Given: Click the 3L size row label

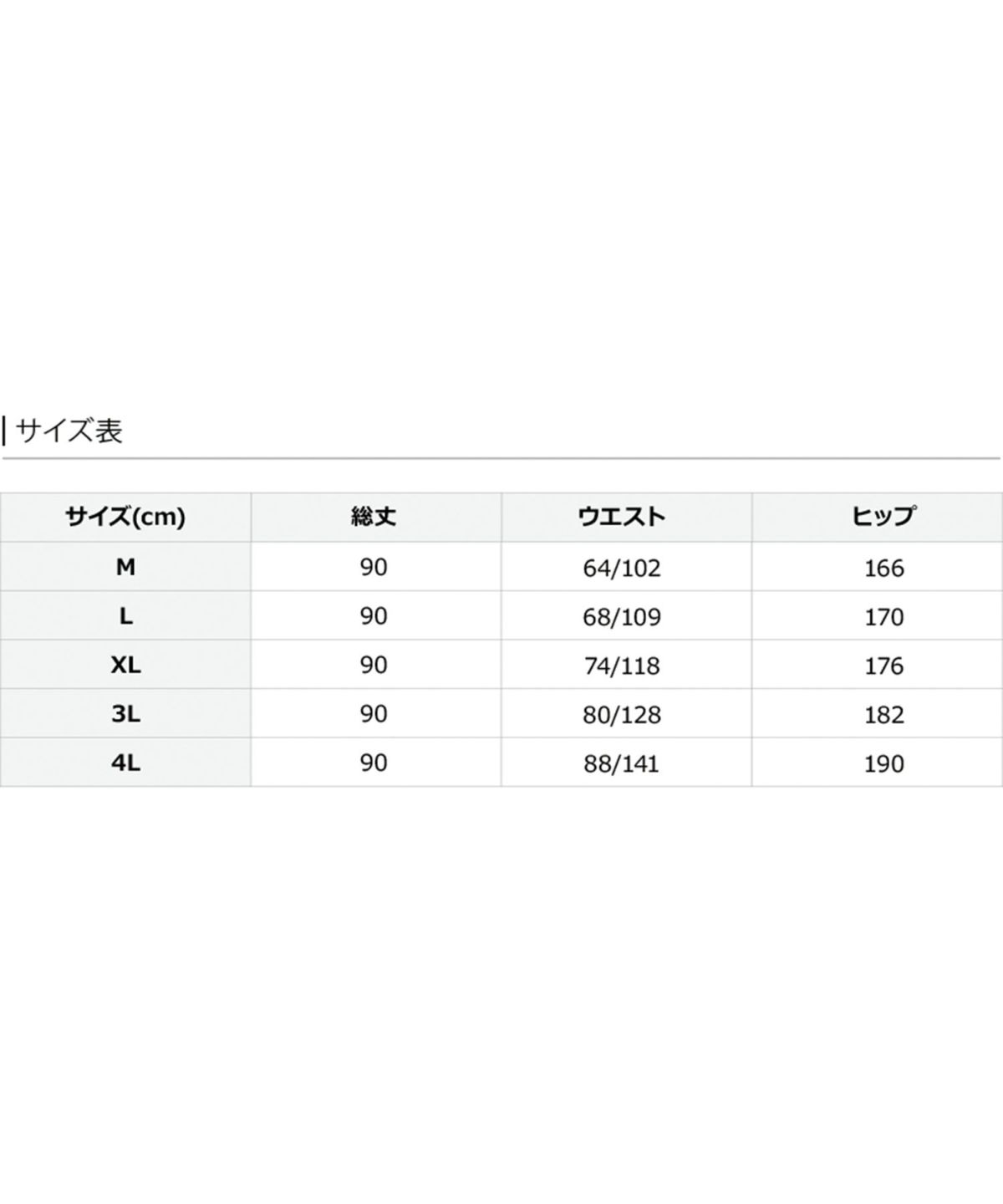Looking at the screenshot, I should (125, 714).
